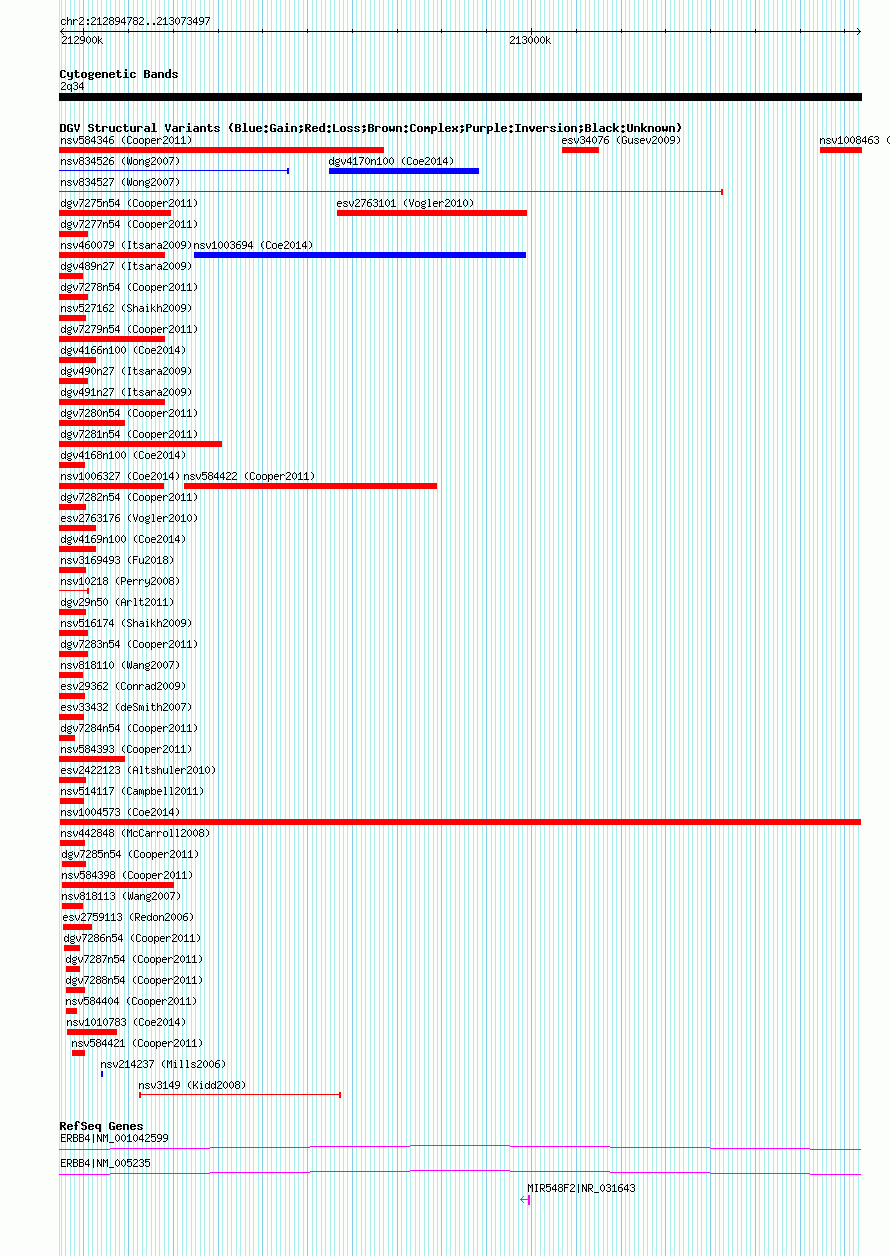The height and width of the screenshot is (1256, 890).
Task: Click the 212900k ruler label
Action: (x=81, y=40)
